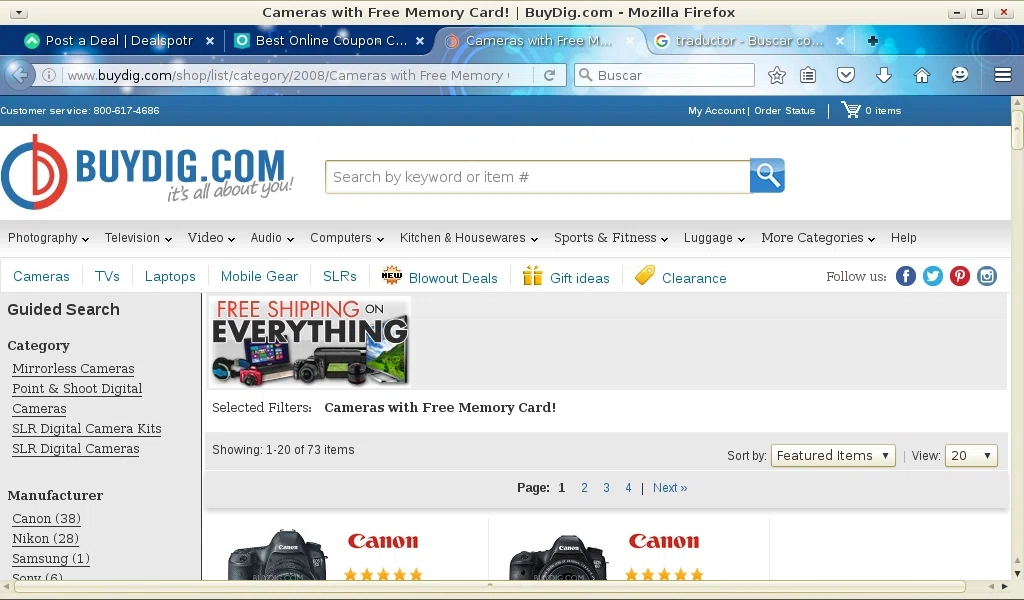This screenshot has width=1024, height=600.
Task: Filter by manufacturer Samsung (1)
Action: [51, 559]
